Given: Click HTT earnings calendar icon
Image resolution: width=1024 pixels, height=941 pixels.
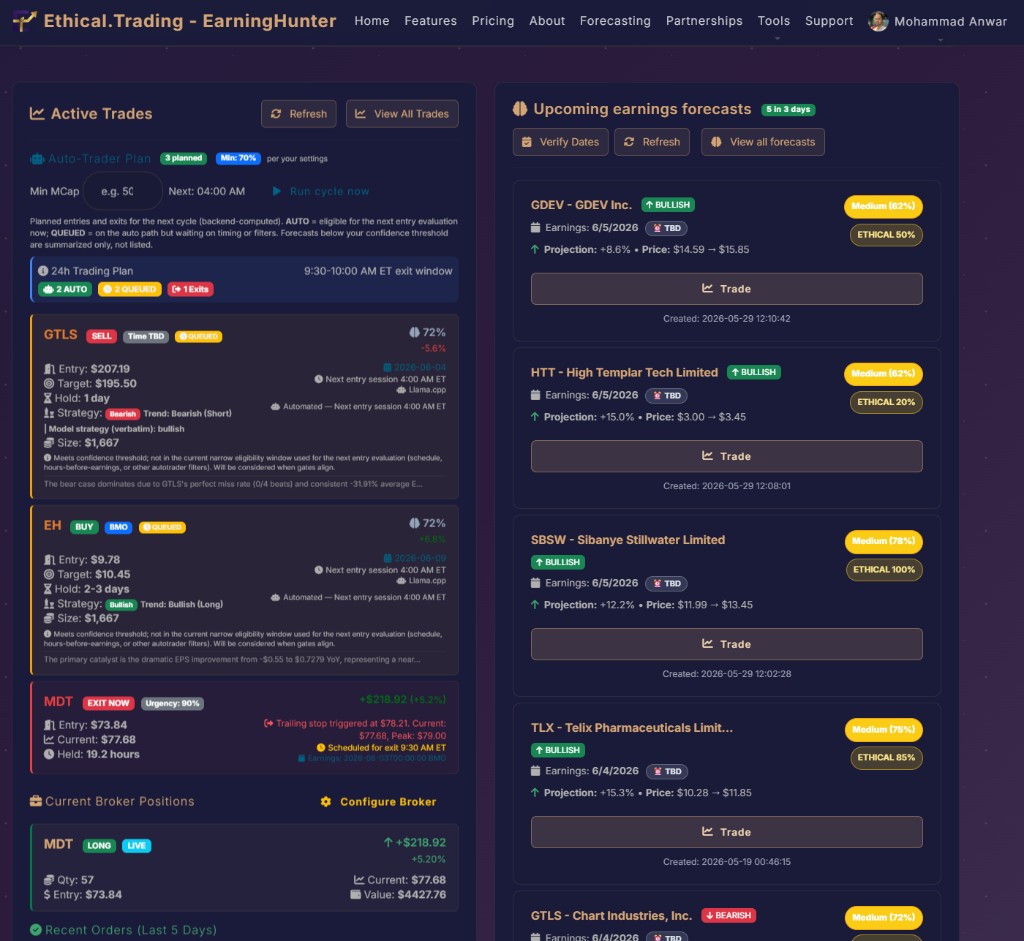Looking at the screenshot, I should 536,395.
